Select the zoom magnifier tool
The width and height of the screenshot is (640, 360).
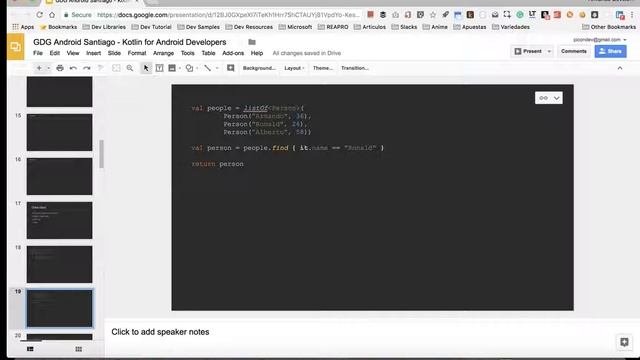click(130, 68)
